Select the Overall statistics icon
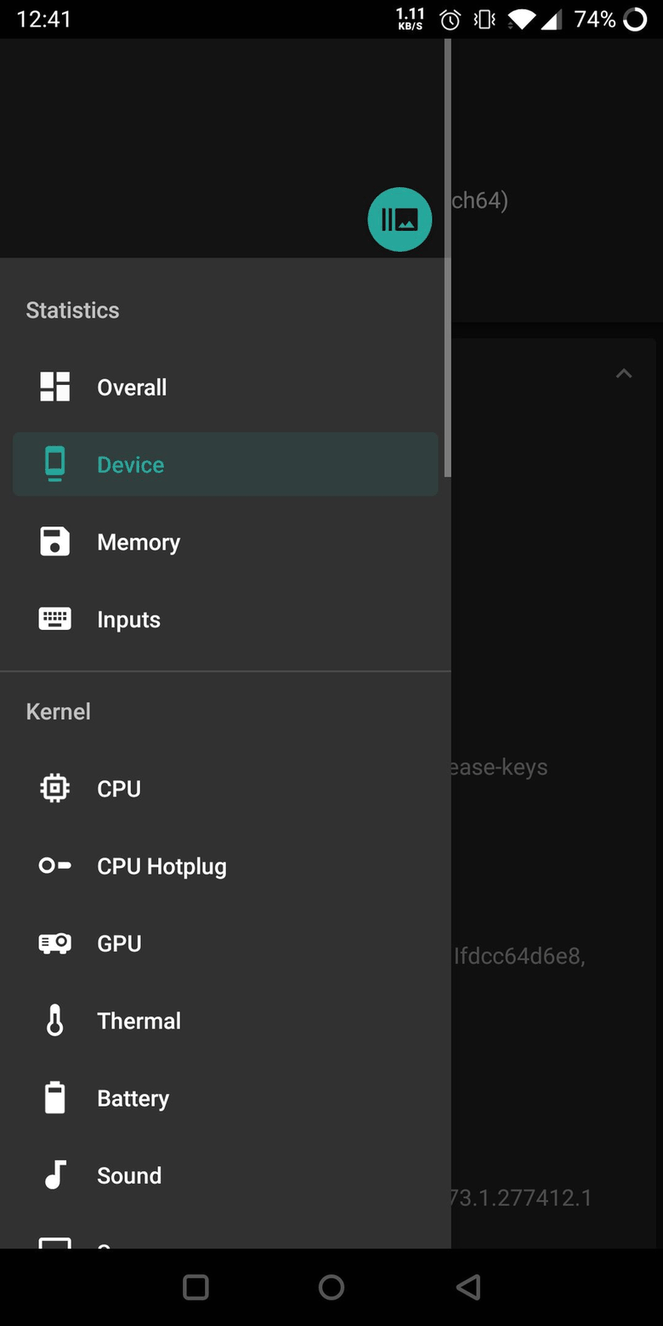Image resolution: width=663 pixels, height=1326 pixels. [55, 387]
